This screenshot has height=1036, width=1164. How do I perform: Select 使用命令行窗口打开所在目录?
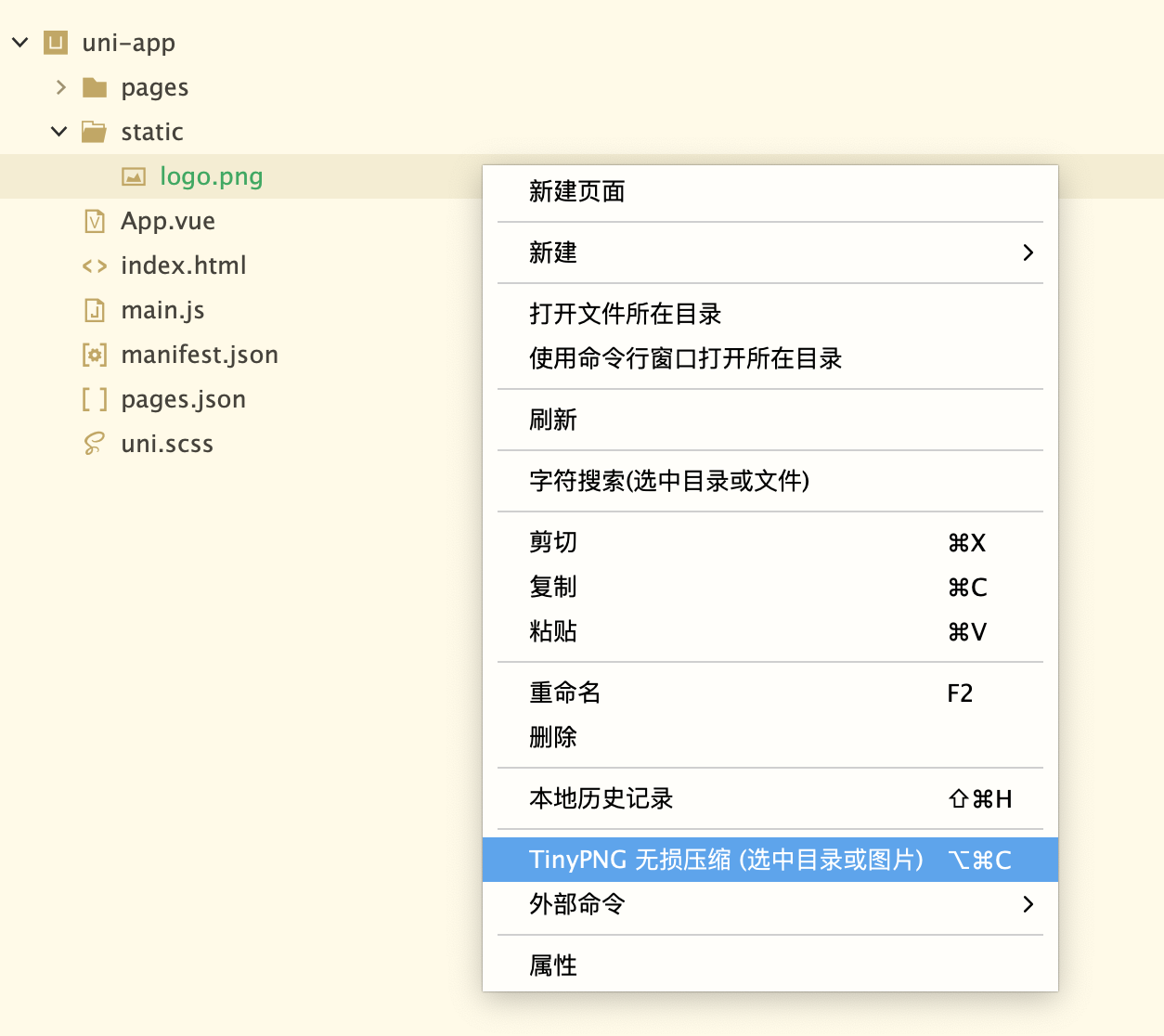click(x=770, y=358)
